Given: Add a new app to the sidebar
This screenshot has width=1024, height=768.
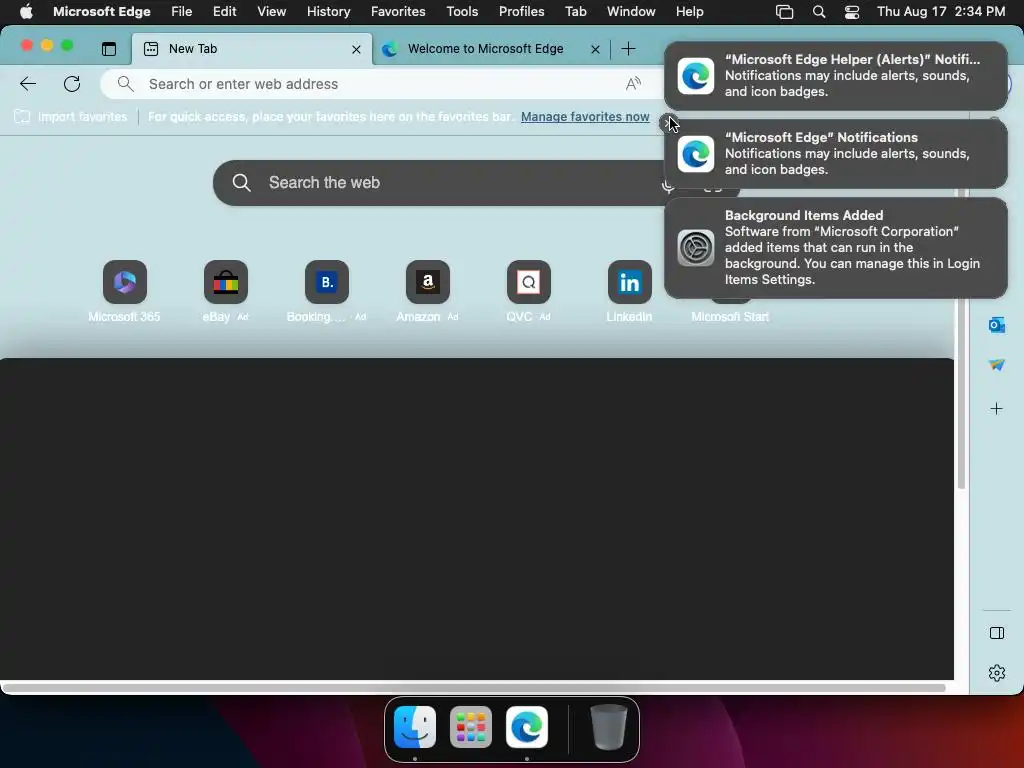Looking at the screenshot, I should (997, 409).
